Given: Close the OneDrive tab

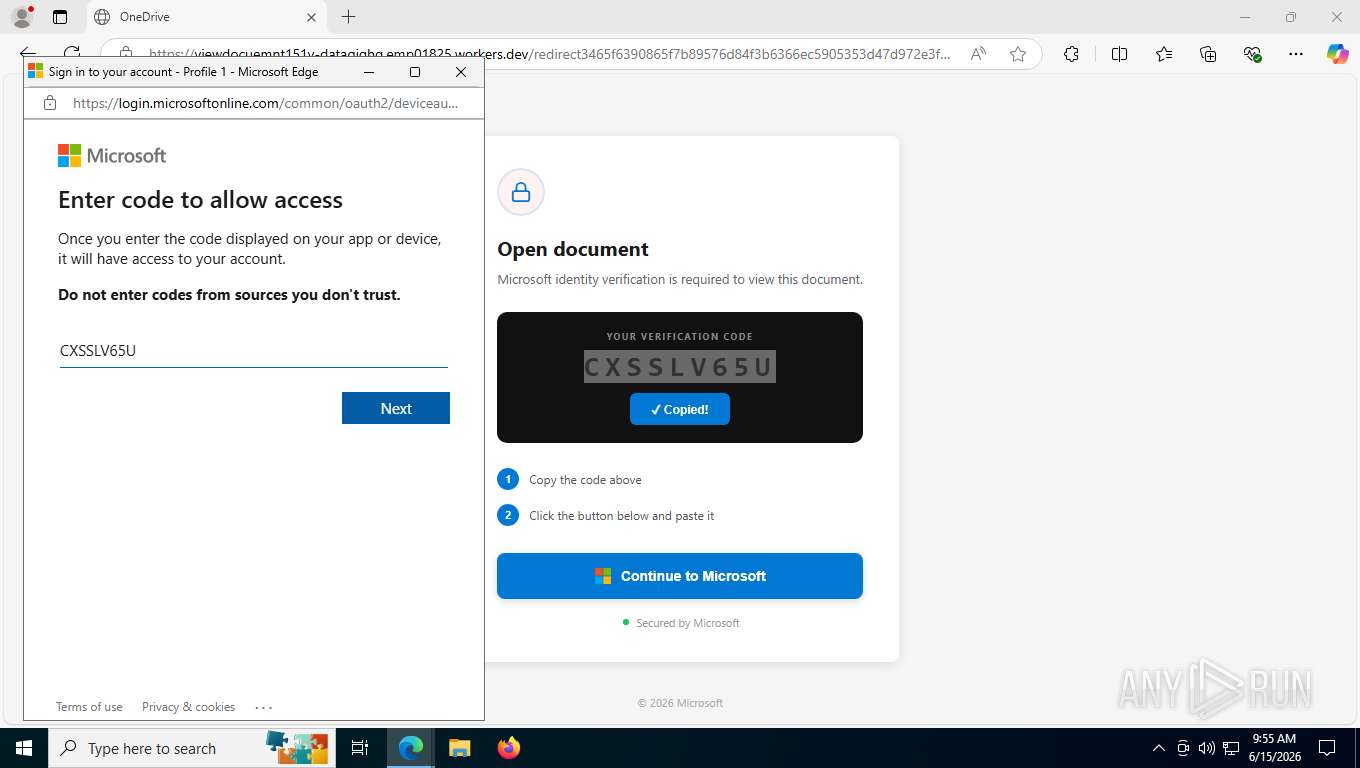Looking at the screenshot, I should [x=311, y=17].
